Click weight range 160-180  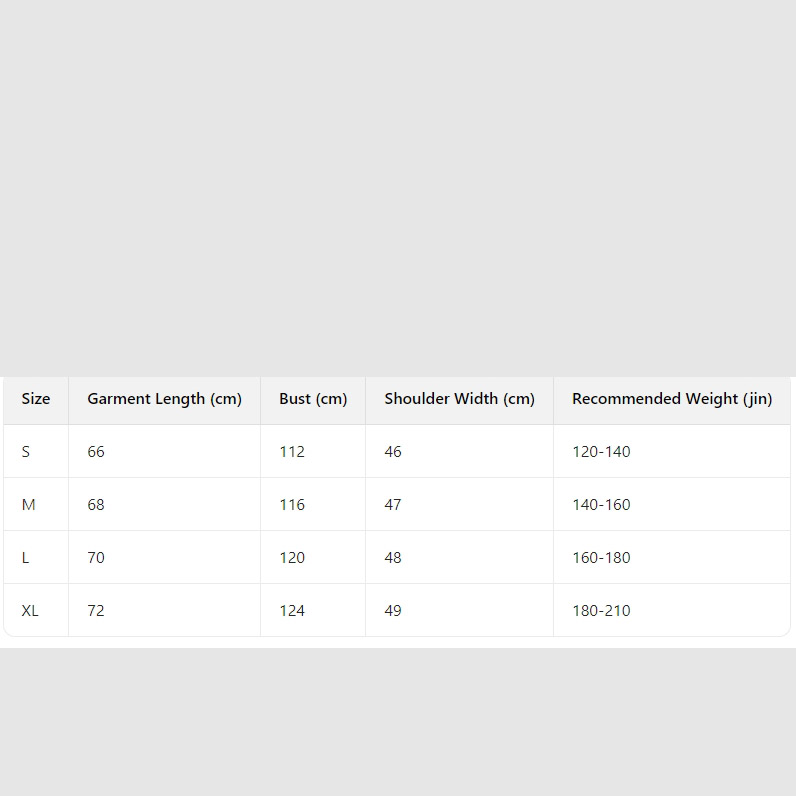(601, 558)
